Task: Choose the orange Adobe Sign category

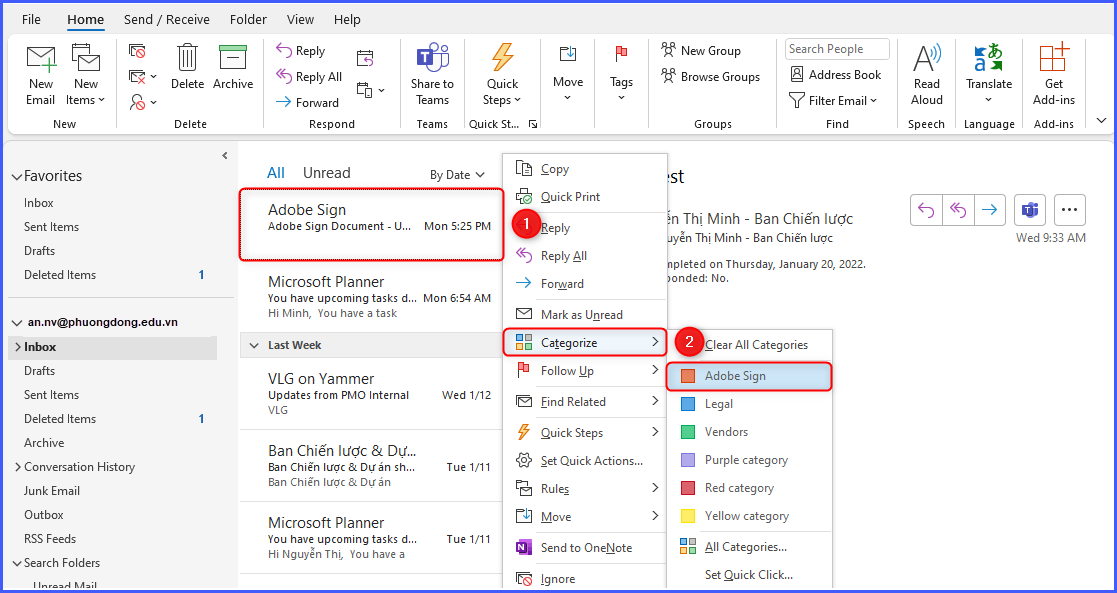Action: [749, 376]
